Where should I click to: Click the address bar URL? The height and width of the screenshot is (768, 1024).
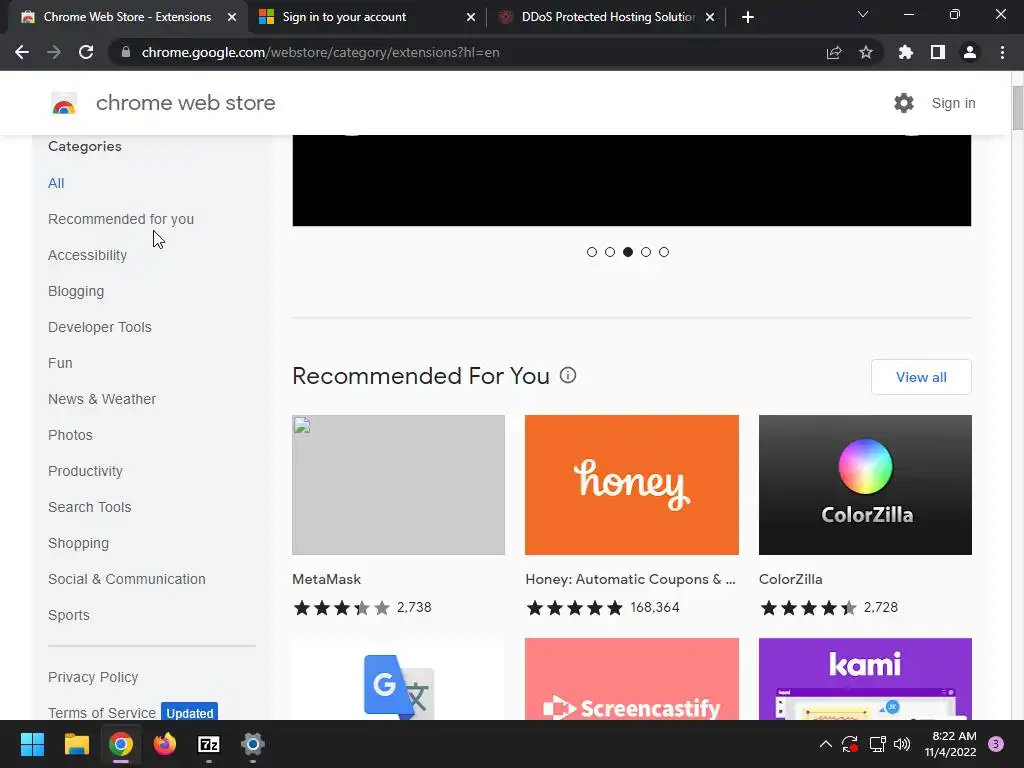click(x=320, y=52)
